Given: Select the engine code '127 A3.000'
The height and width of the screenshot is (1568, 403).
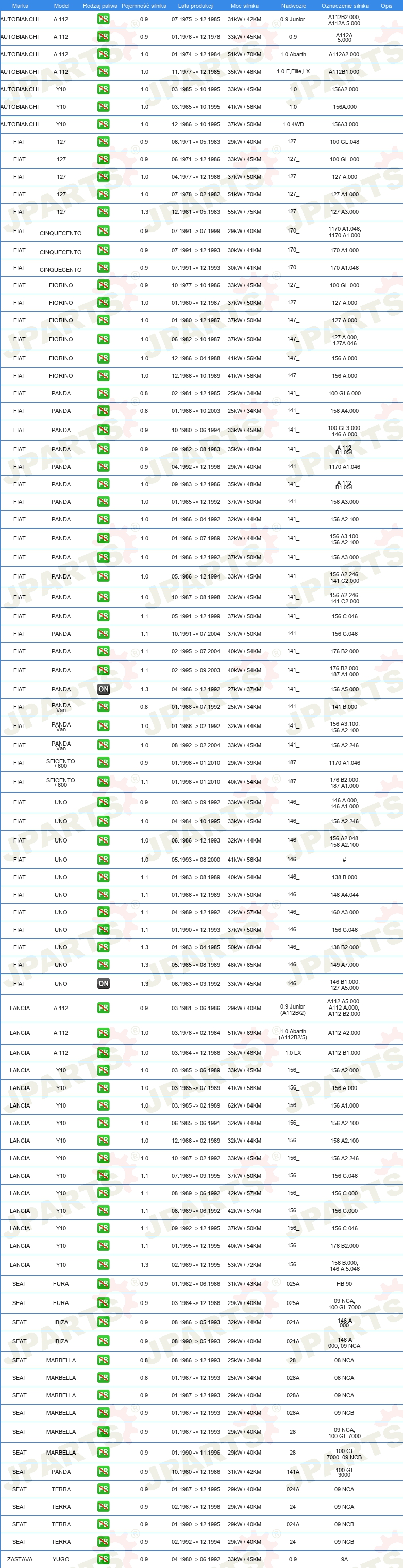Looking at the screenshot, I should pyautogui.click(x=345, y=212).
